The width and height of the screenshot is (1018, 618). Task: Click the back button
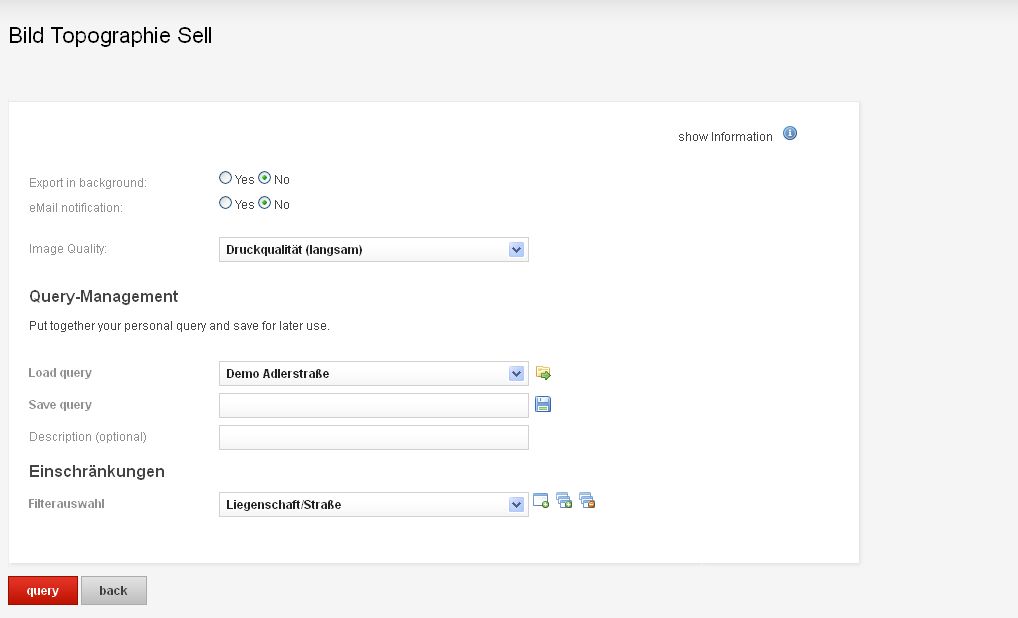tap(113, 591)
